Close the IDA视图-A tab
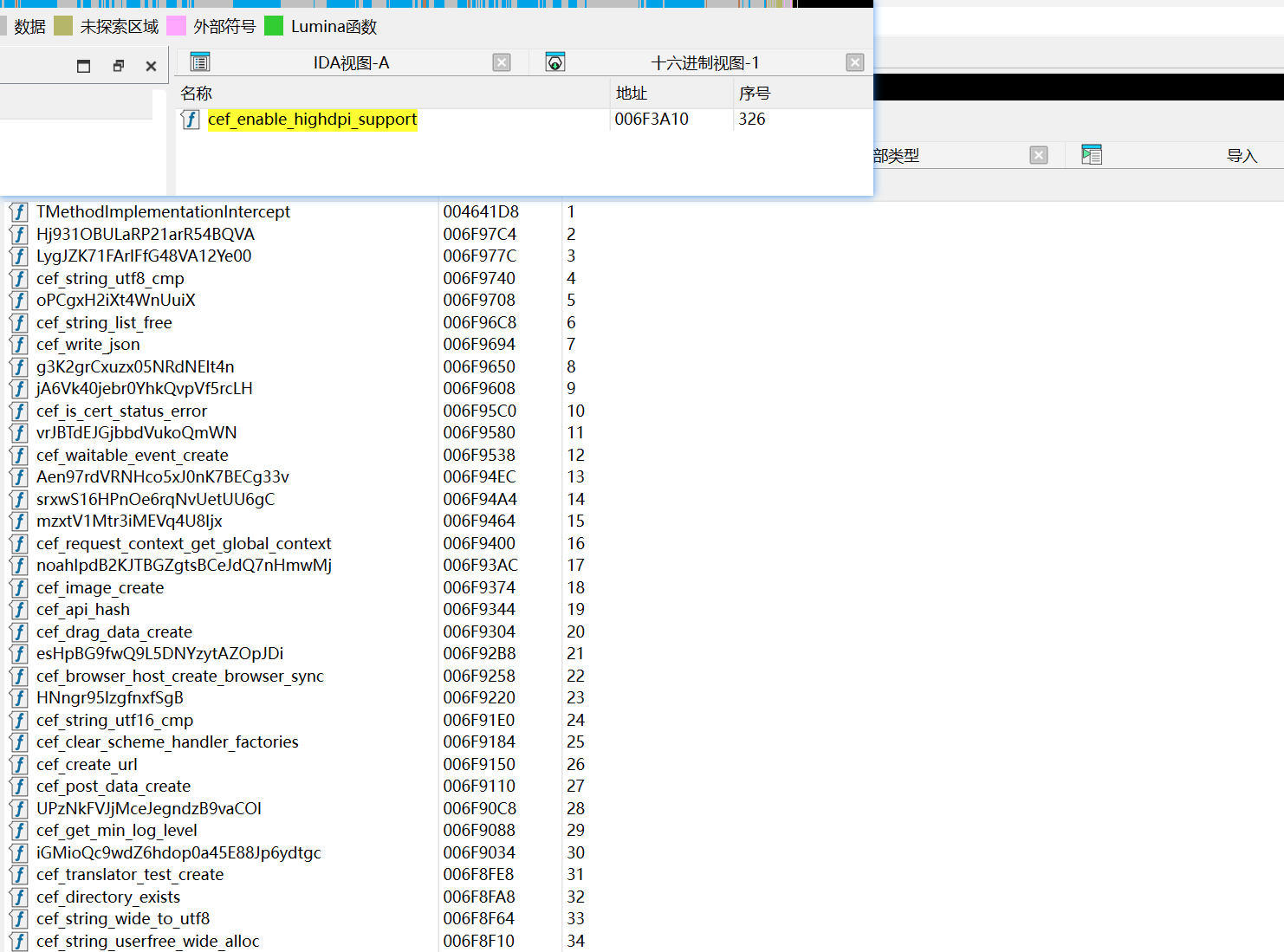Screen dimensions: 1284x952 tap(502, 62)
